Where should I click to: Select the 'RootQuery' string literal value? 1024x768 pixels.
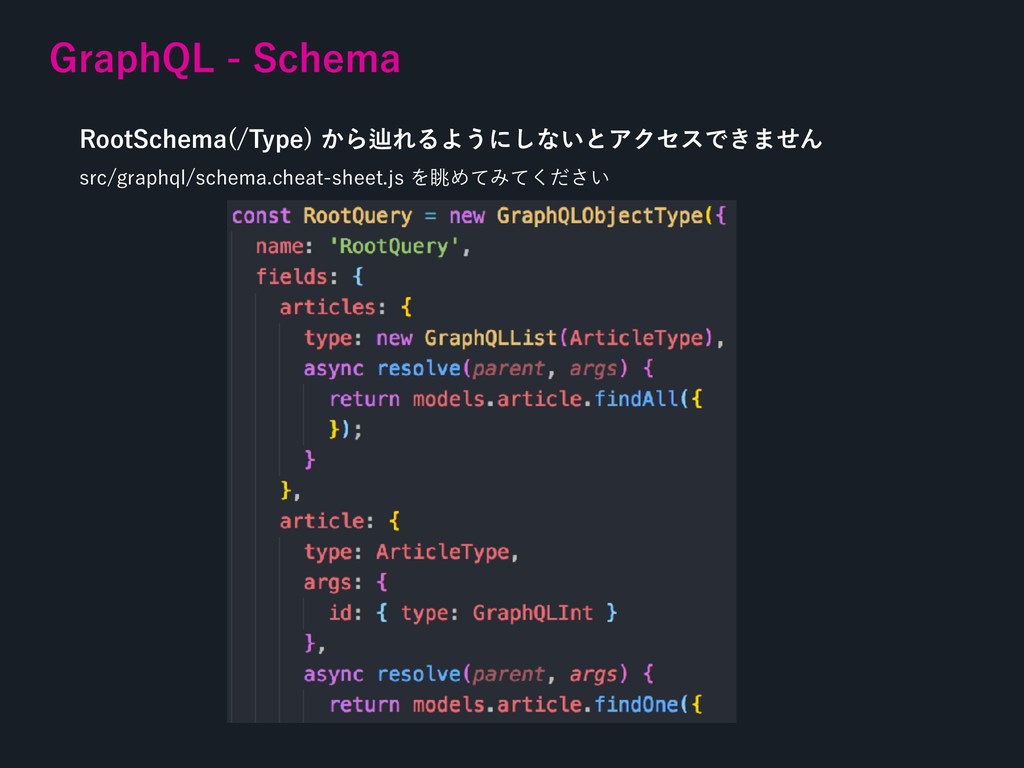394,246
